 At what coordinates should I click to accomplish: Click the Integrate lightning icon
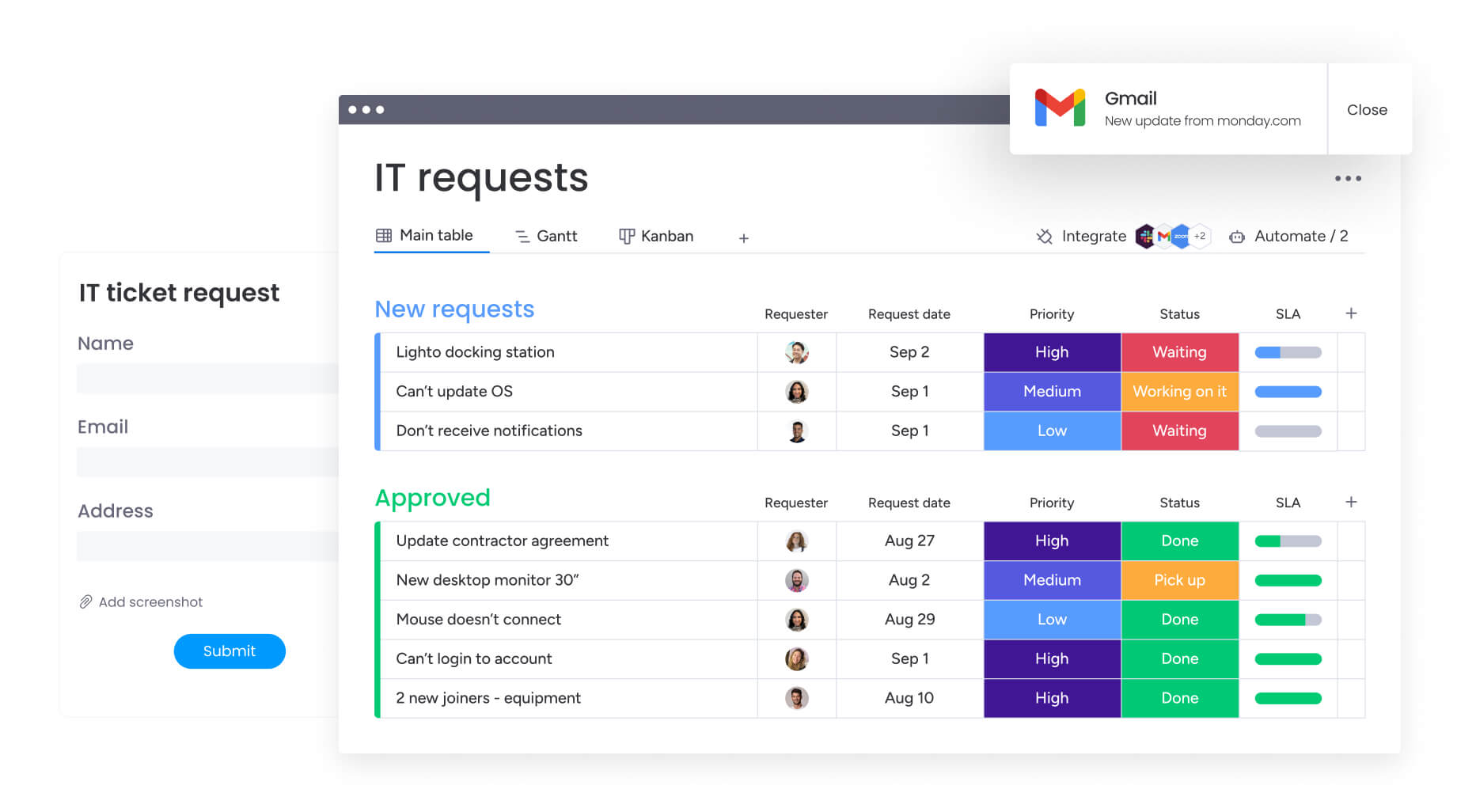(x=1045, y=236)
